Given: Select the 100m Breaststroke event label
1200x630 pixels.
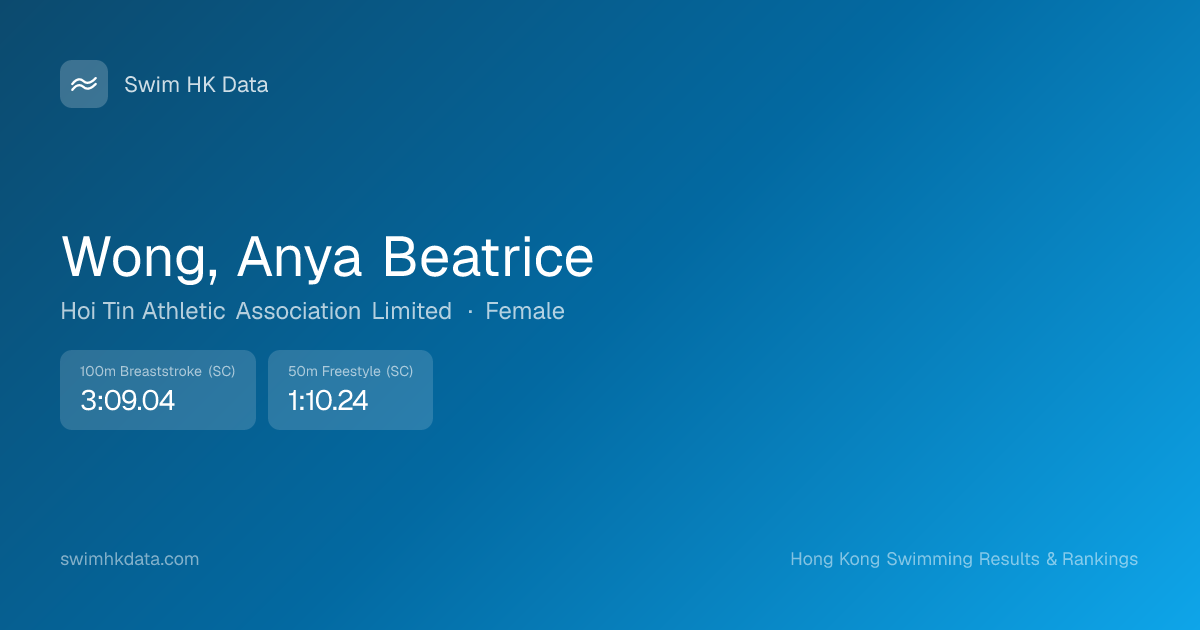Looking at the screenshot, I should click(x=141, y=371).
